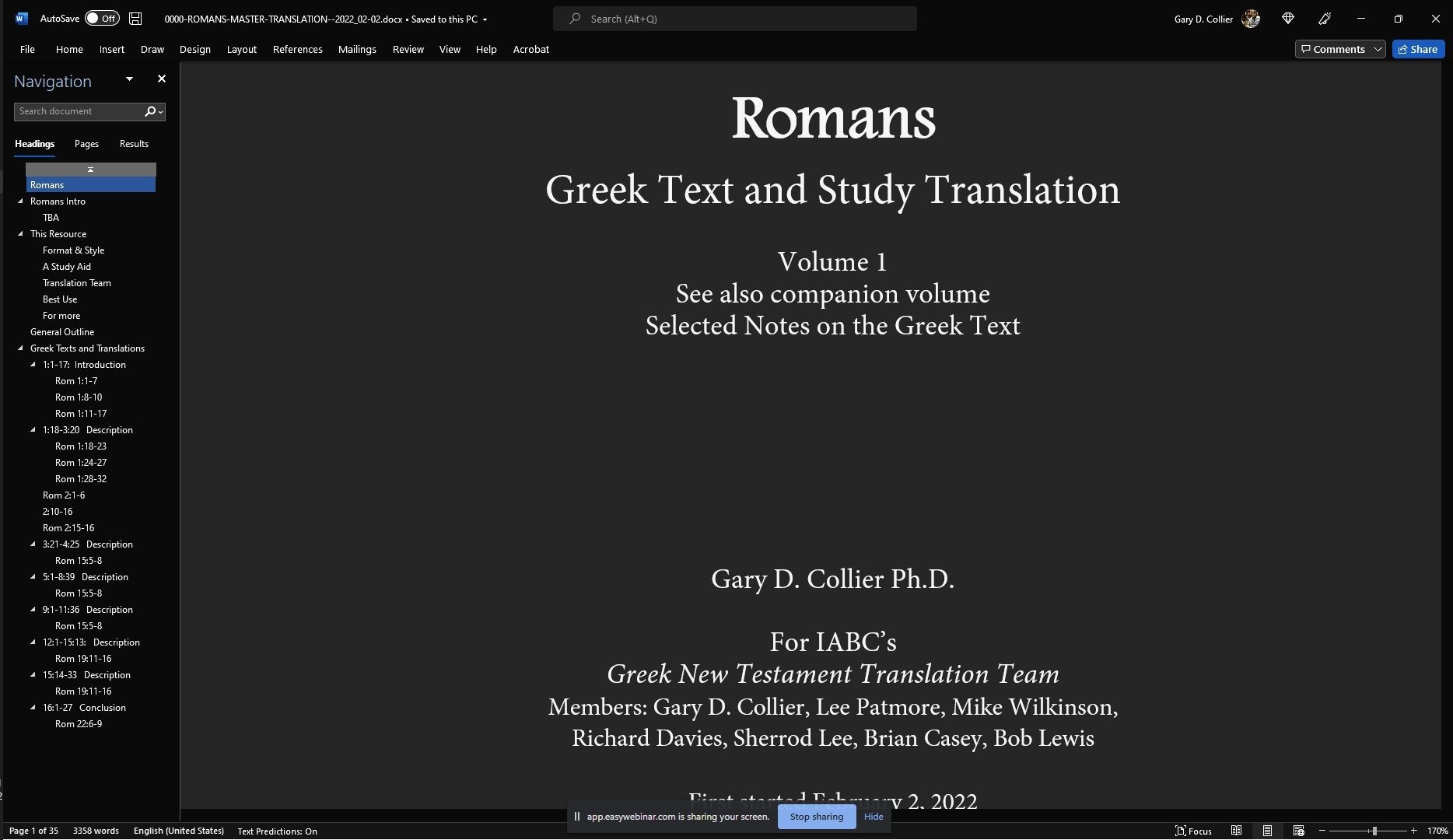The image size is (1453, 840).
Task: Open the Layout ribbon tab
Action: 242,49
